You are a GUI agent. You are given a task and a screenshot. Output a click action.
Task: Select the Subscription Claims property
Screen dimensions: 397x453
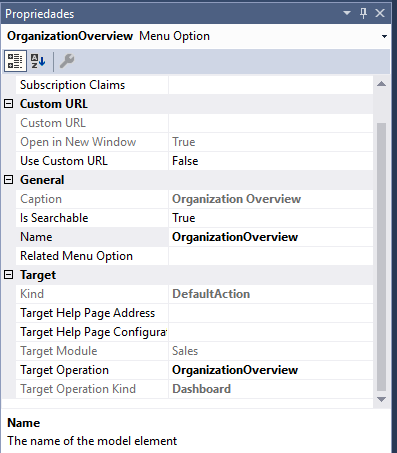92,85
